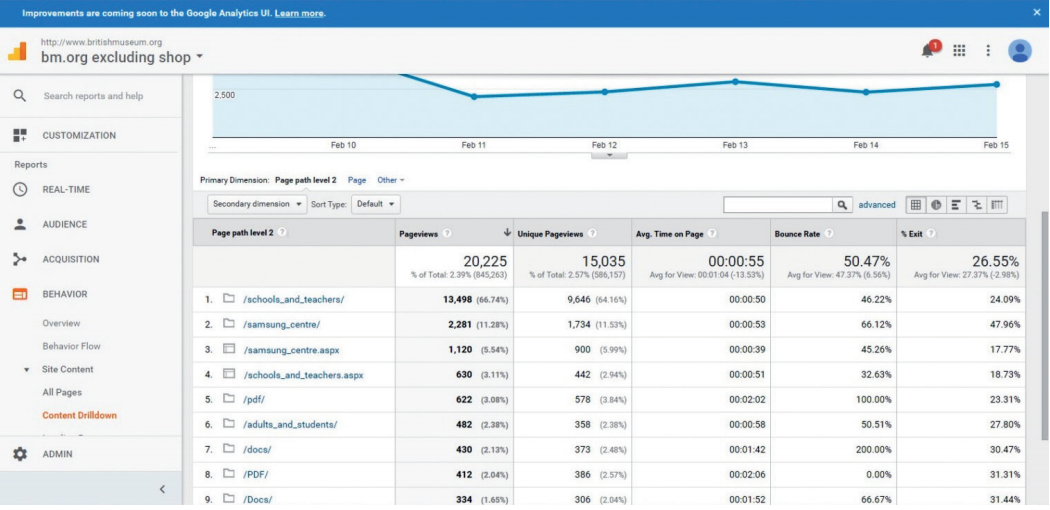Switch to the Pivot table view
This screenshot has height=510, width=1050.
(x=996, y=205)
